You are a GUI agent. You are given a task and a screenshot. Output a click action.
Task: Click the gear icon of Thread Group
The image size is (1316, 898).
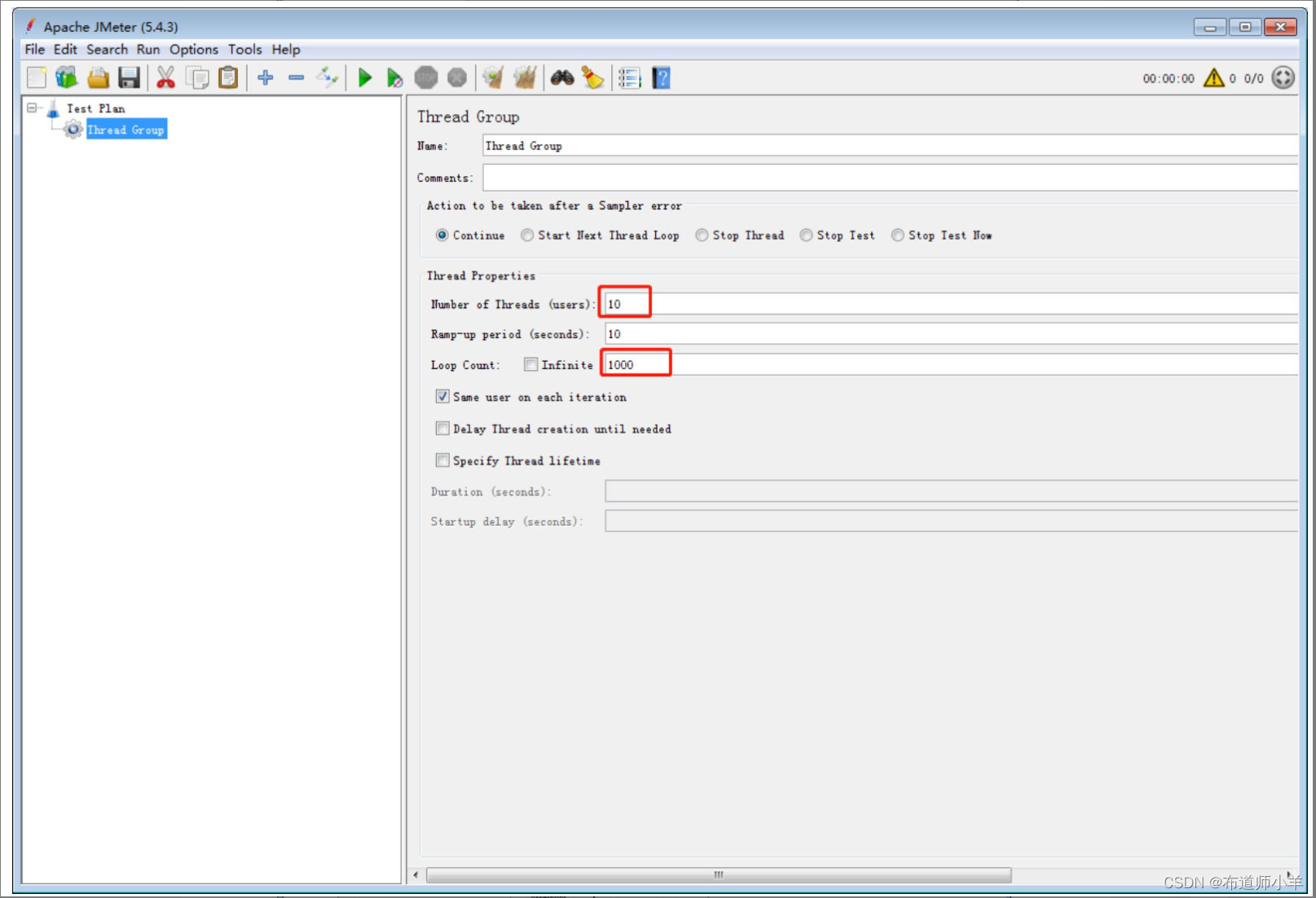coord(73,130)
